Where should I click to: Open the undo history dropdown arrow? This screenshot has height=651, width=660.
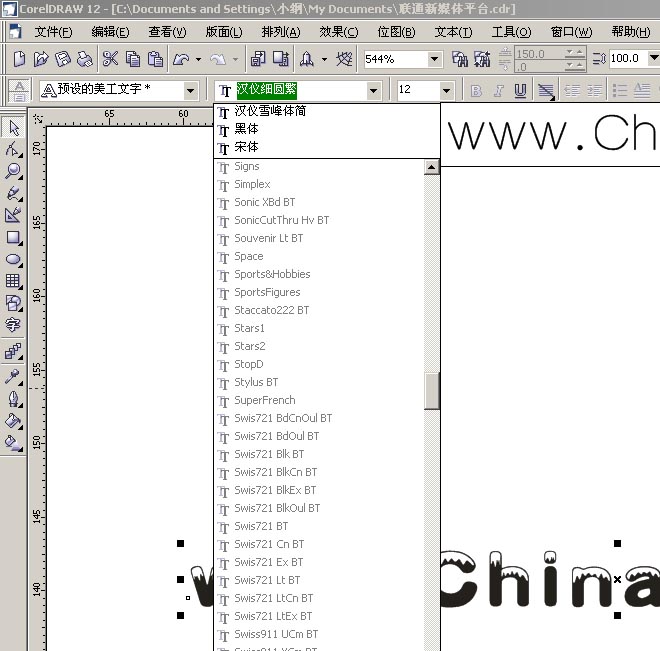click(198, 59)
